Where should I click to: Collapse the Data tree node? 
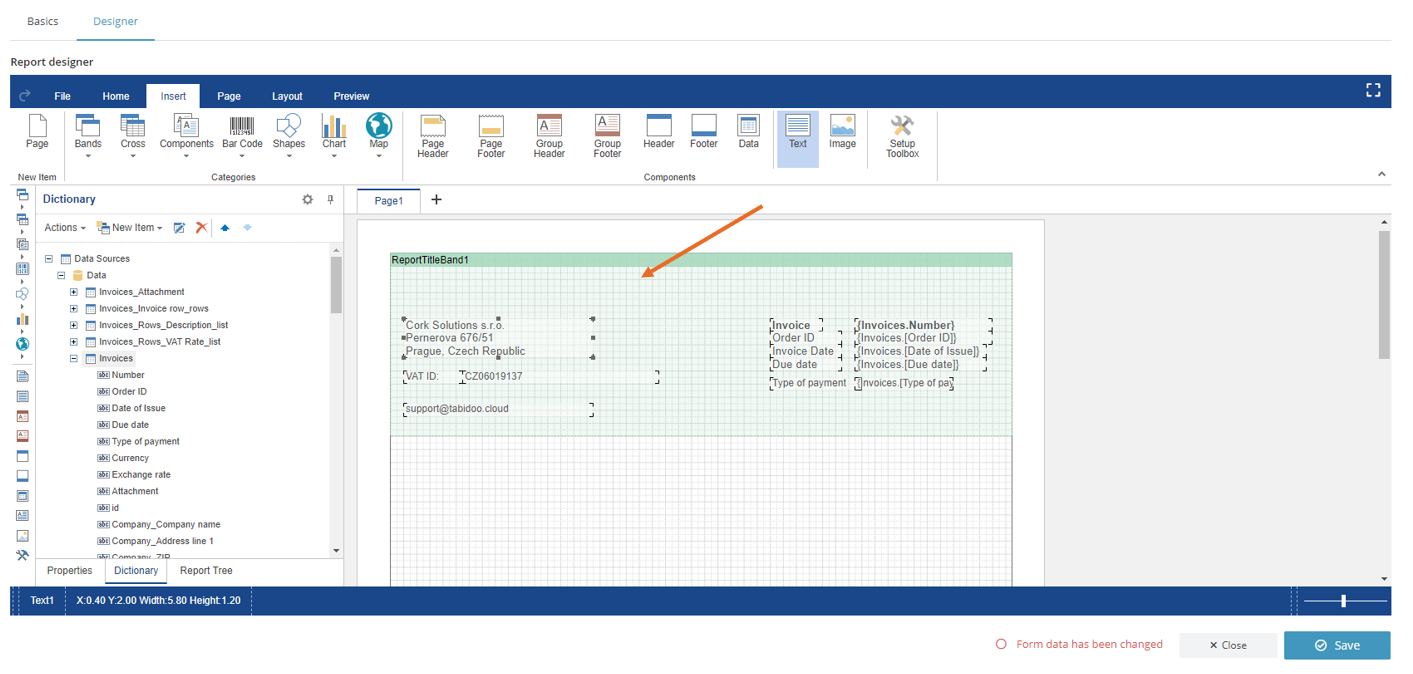[61, 275]
